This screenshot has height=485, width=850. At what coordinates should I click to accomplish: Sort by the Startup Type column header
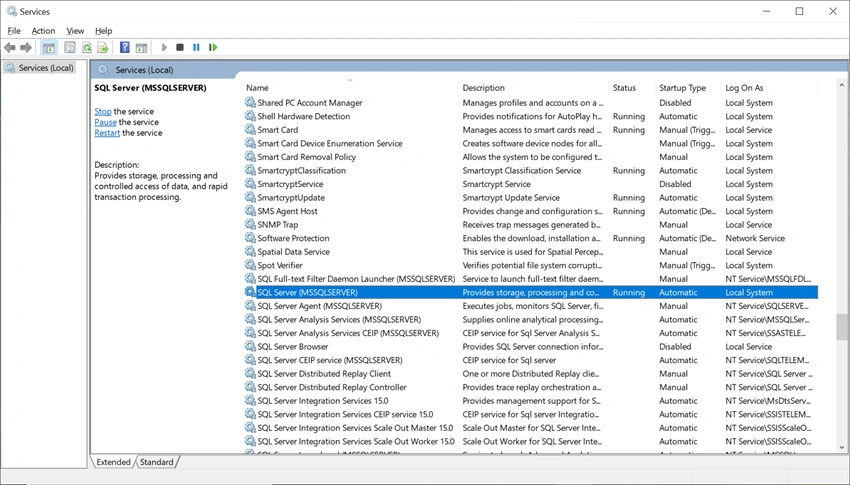[688, 88]
